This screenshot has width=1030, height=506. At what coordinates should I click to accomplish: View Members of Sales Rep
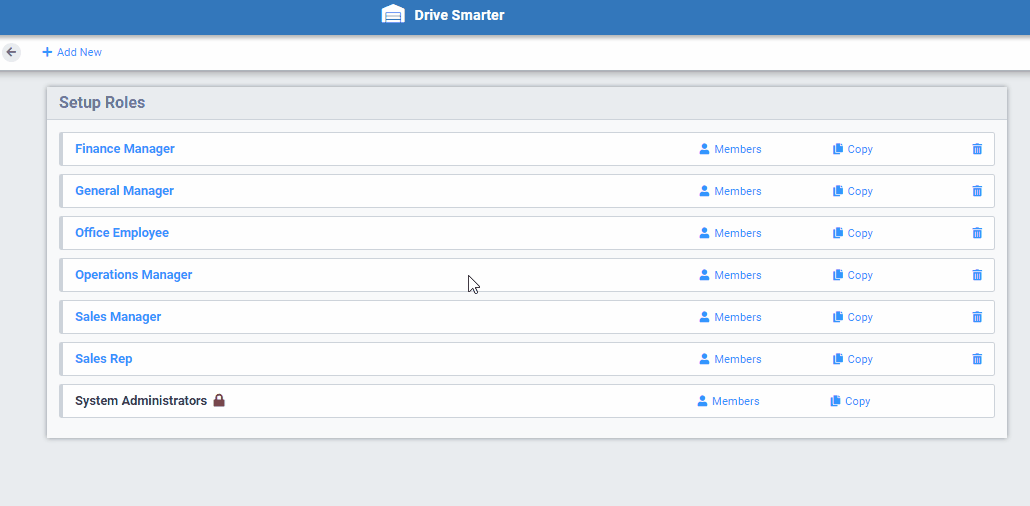pyautogui.click(x=730, y=359)
